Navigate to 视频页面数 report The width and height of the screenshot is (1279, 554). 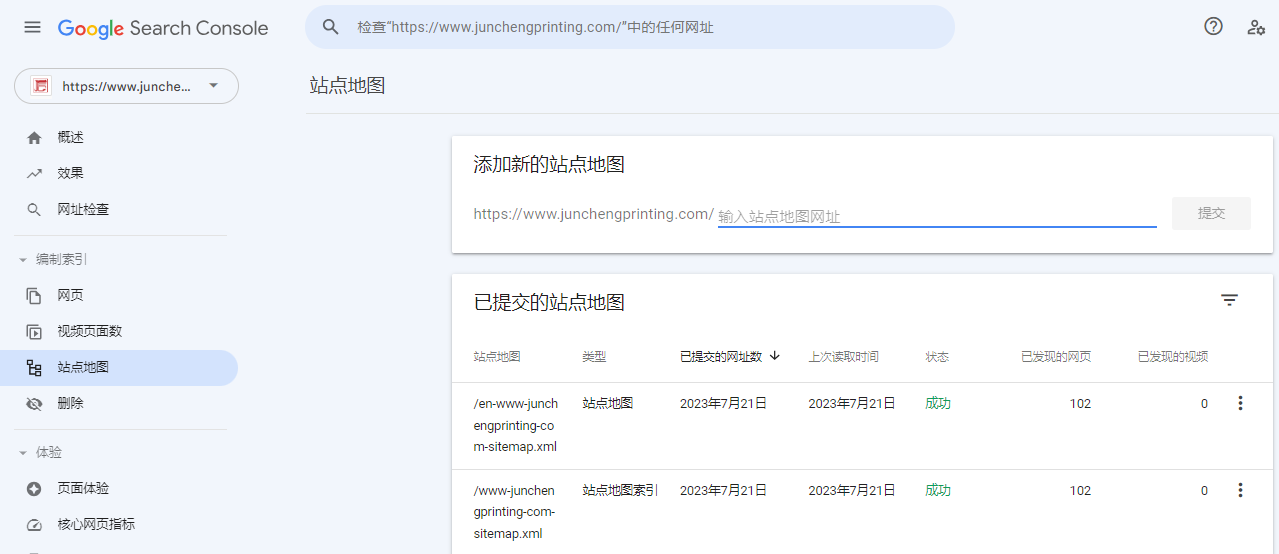click(89, 332)
